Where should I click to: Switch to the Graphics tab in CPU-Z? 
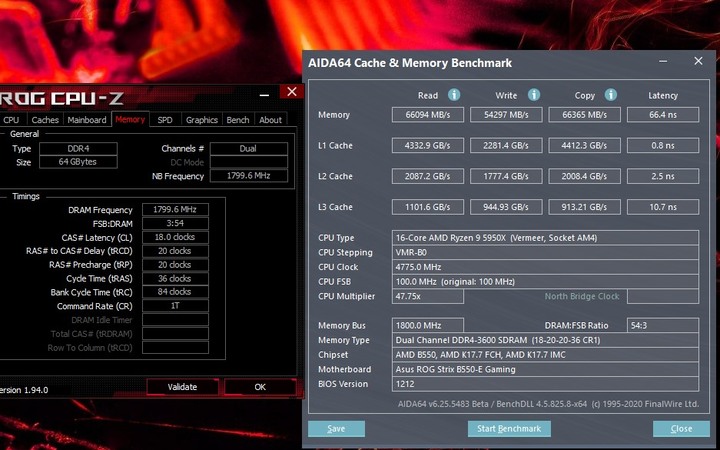[202, 120]
